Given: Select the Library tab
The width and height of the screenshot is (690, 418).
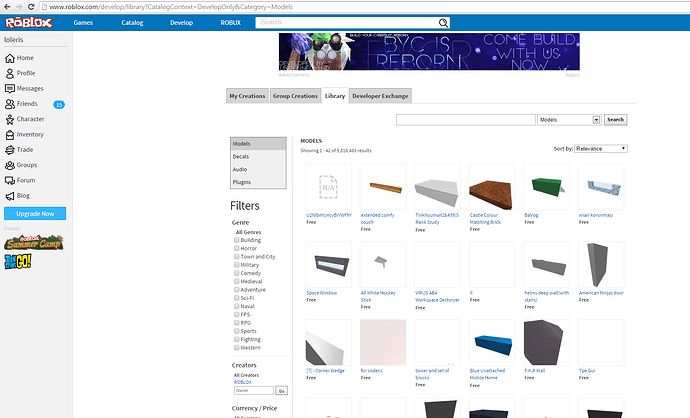Looking at the screenshot, I should (x=335, y=95).
